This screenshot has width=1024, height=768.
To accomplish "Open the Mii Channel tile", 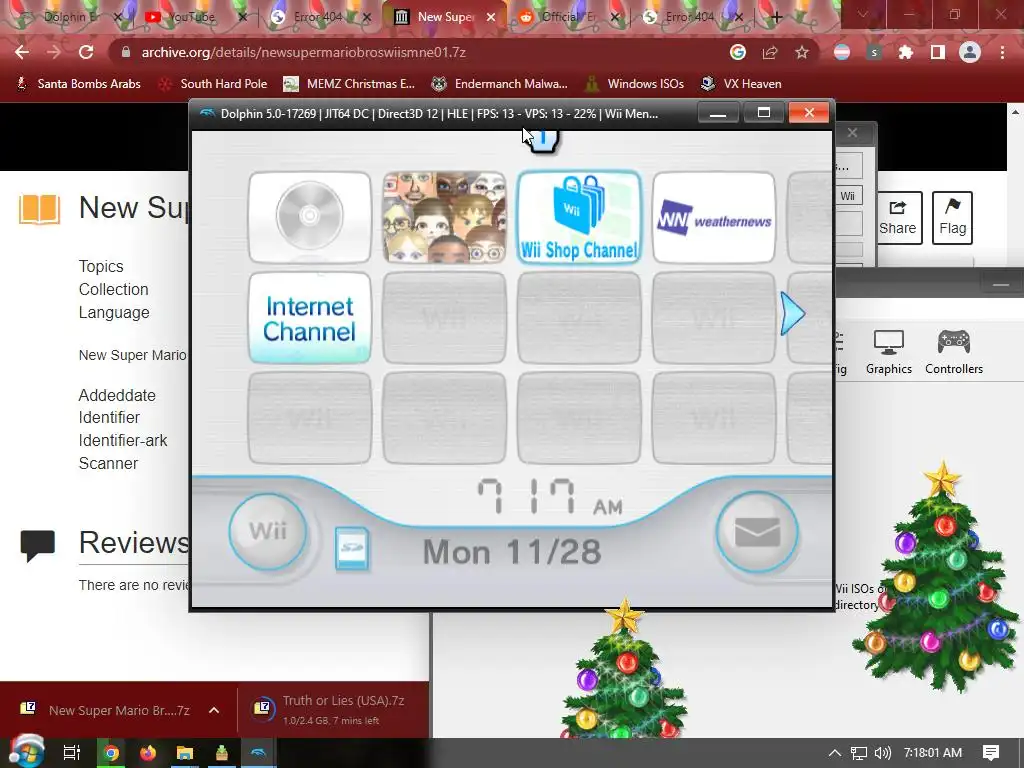I will pos(444,217).
